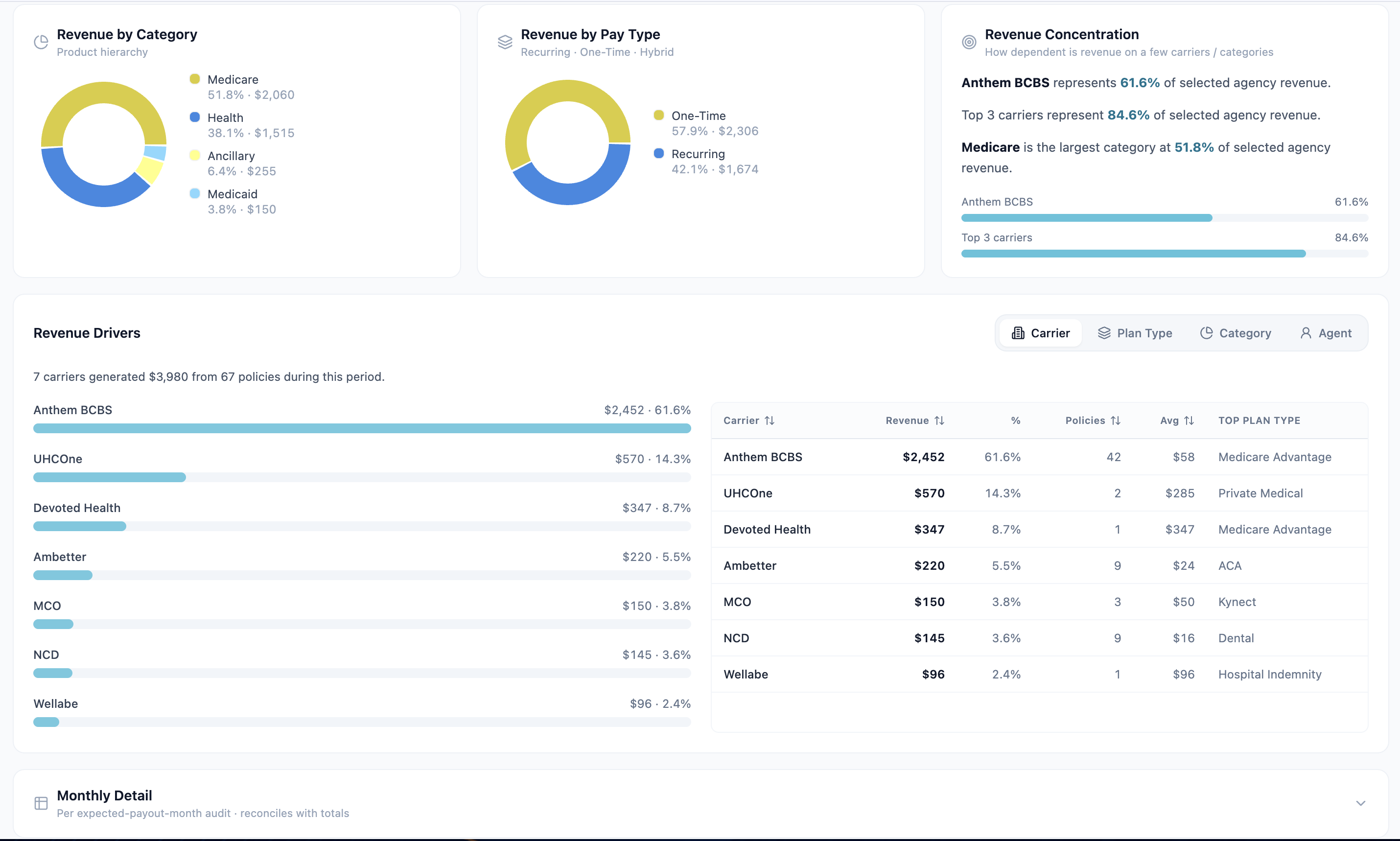Click the $570 revenue cell
Image resolution: width=1400 pixels, height=841 pixels.
tap(929, 493)
